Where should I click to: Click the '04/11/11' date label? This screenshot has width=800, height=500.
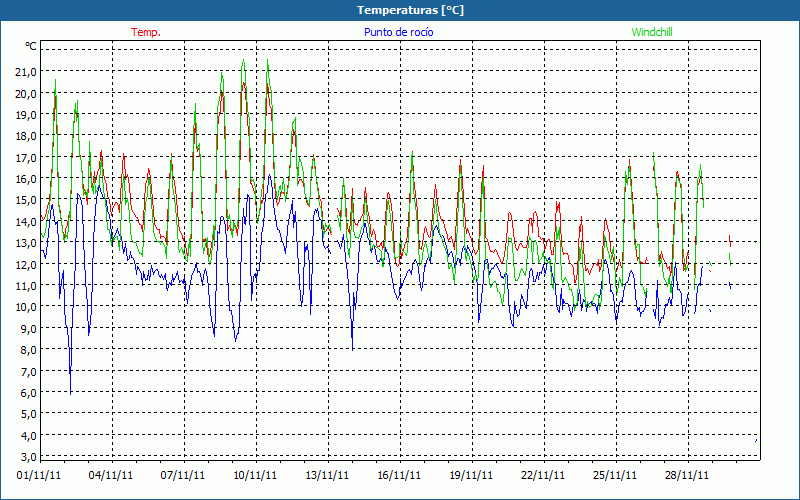coord(111,475)
